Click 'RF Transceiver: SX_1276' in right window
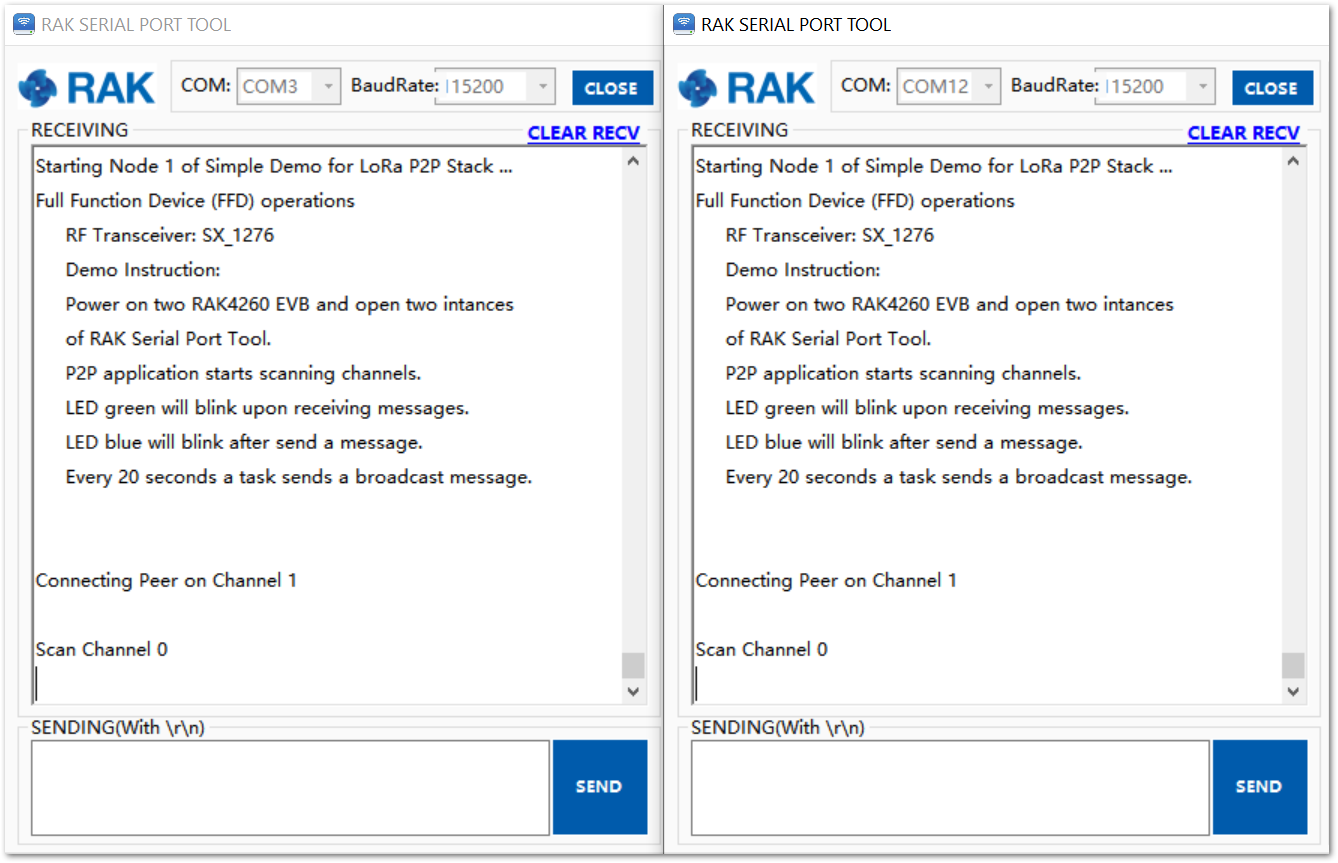This screenshot has height=863, width=1338. [830, 236]
